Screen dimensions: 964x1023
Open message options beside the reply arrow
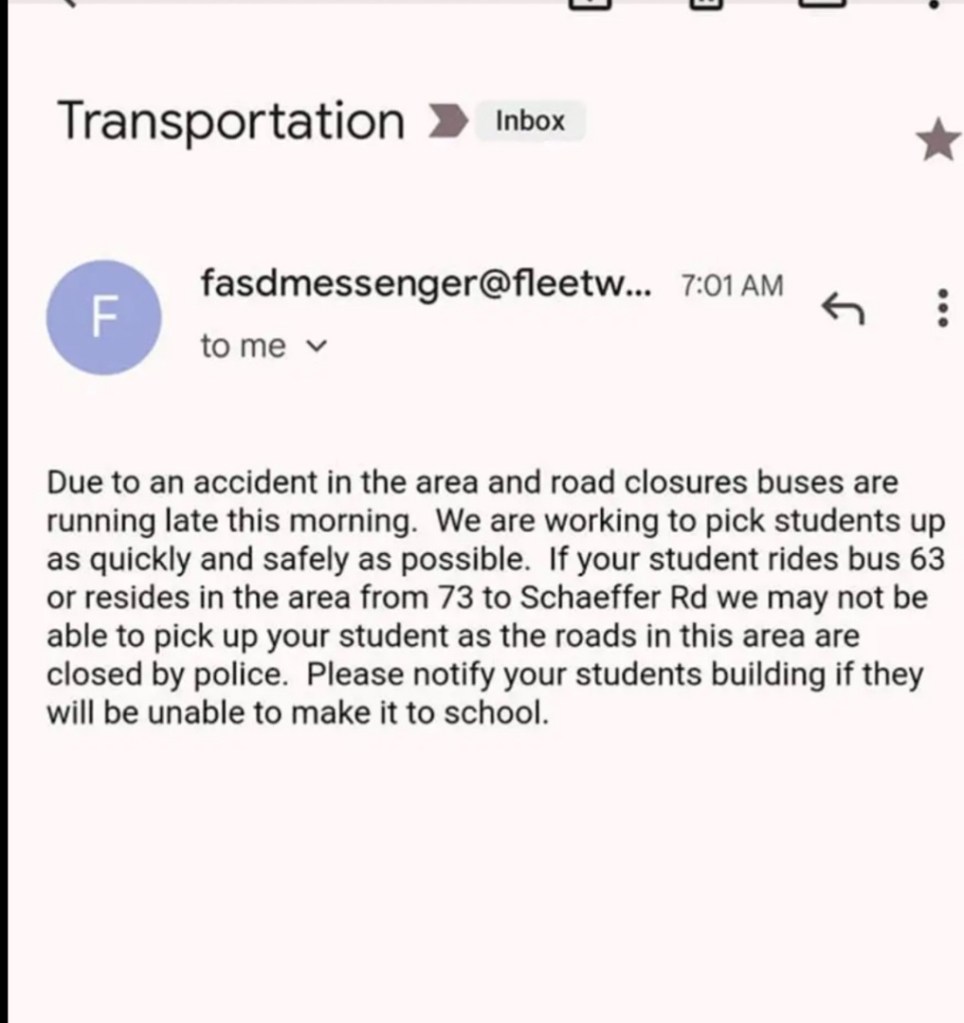tap(939, 309)
